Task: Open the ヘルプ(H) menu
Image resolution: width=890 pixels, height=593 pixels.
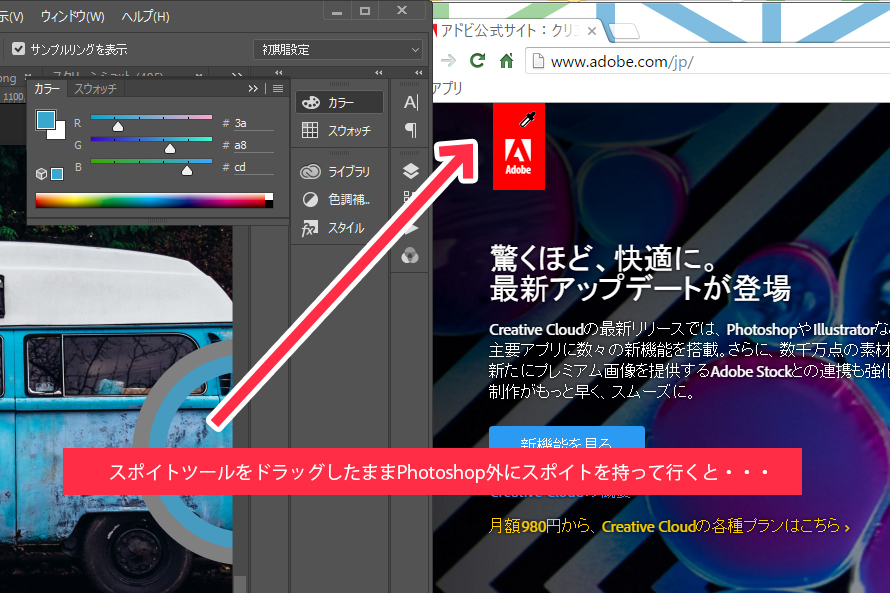Action: 145,16
